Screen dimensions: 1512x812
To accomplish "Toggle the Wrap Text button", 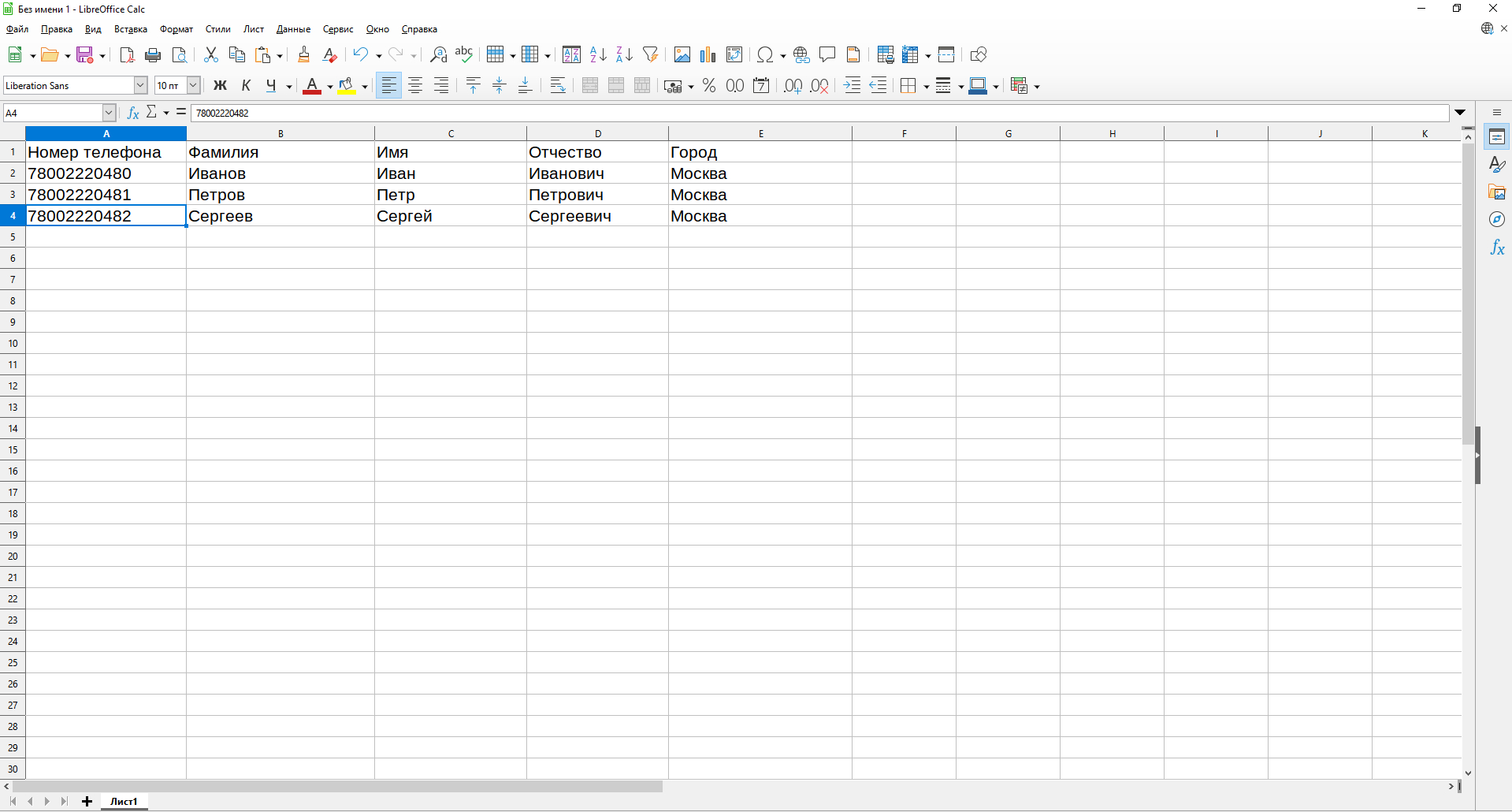I will coord(558,86).
